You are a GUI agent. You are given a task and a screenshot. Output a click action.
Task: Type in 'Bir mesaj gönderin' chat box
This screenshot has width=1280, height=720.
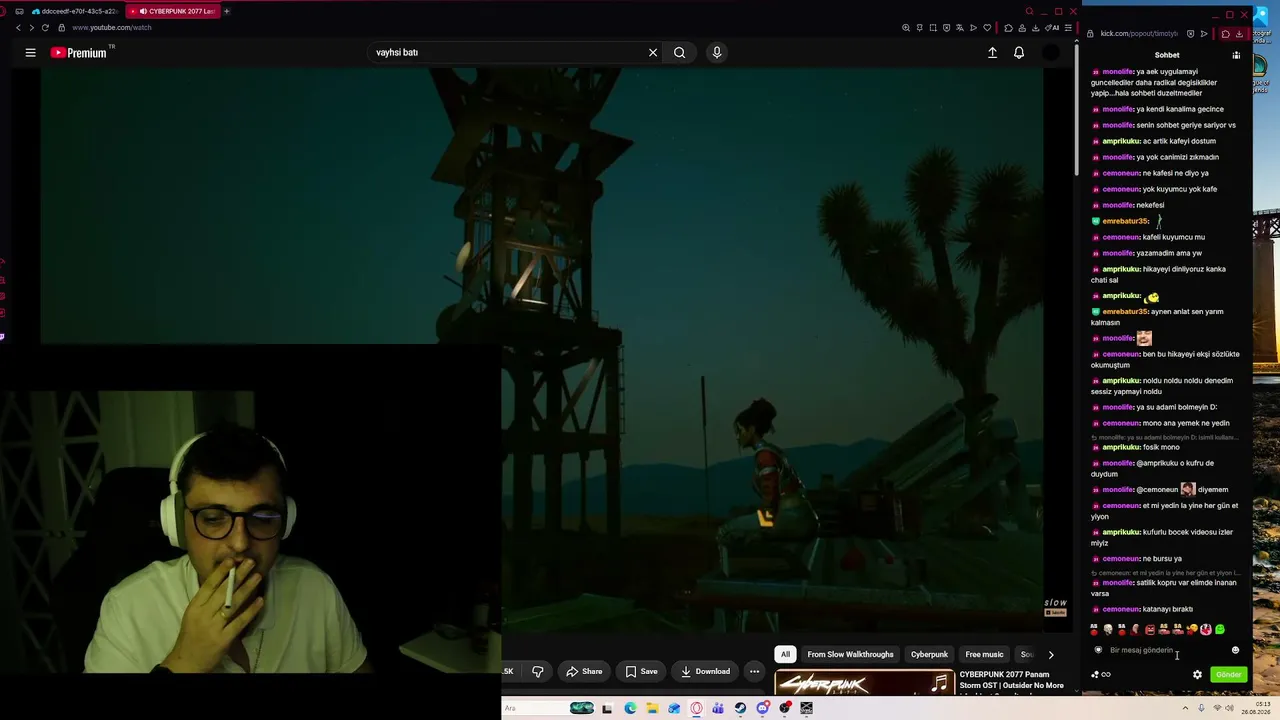tap(1166, 650)
